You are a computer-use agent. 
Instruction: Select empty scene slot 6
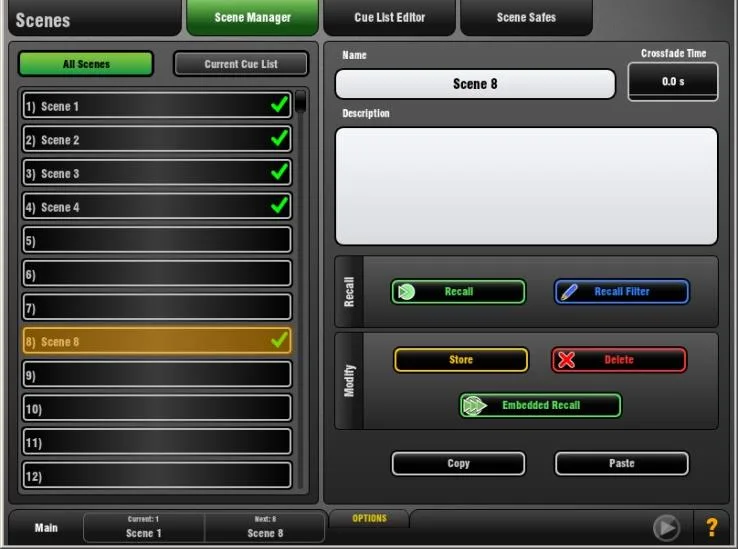coord(157,274)
